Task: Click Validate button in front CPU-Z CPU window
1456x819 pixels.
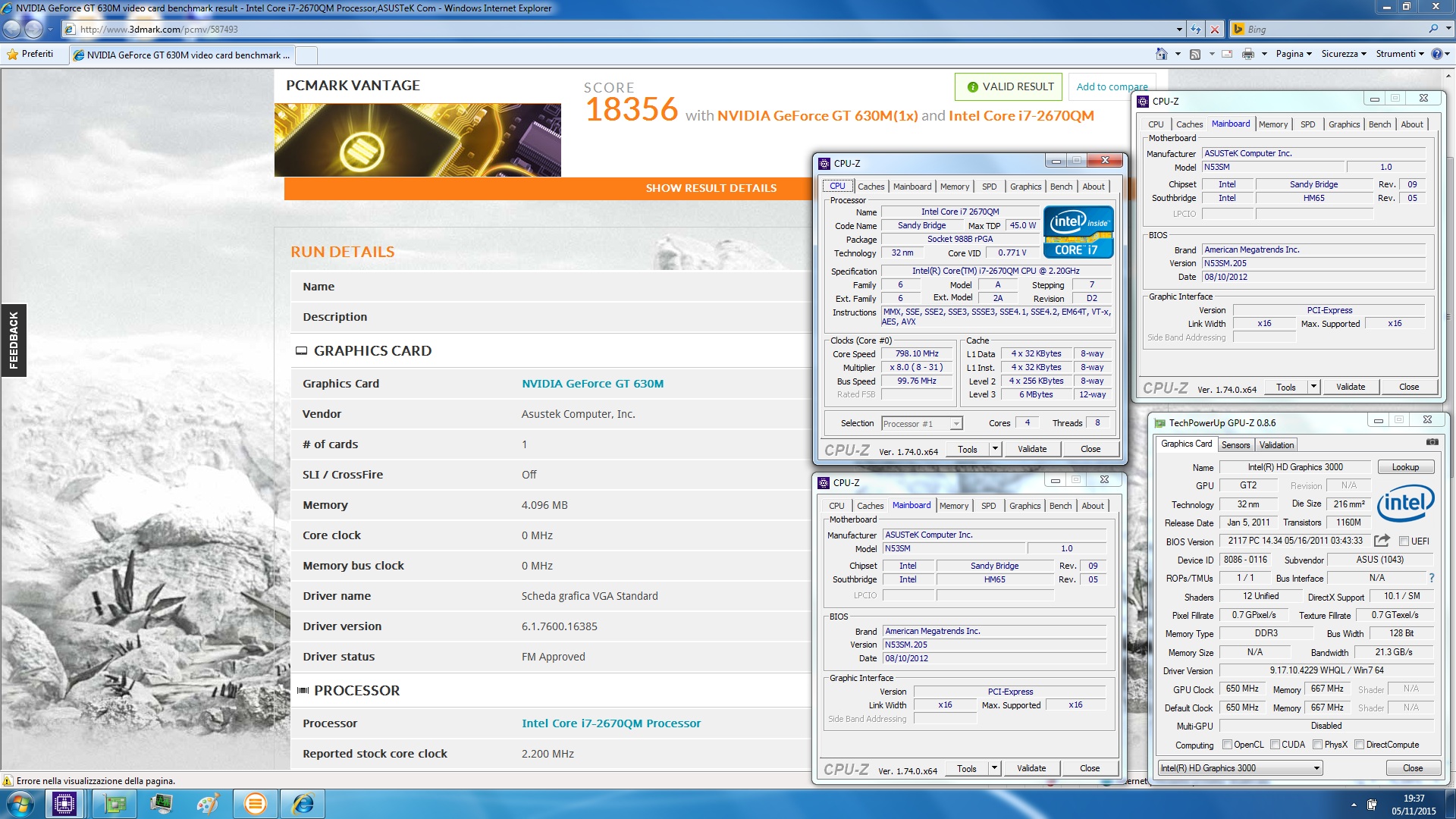Action: (1031, 449)
